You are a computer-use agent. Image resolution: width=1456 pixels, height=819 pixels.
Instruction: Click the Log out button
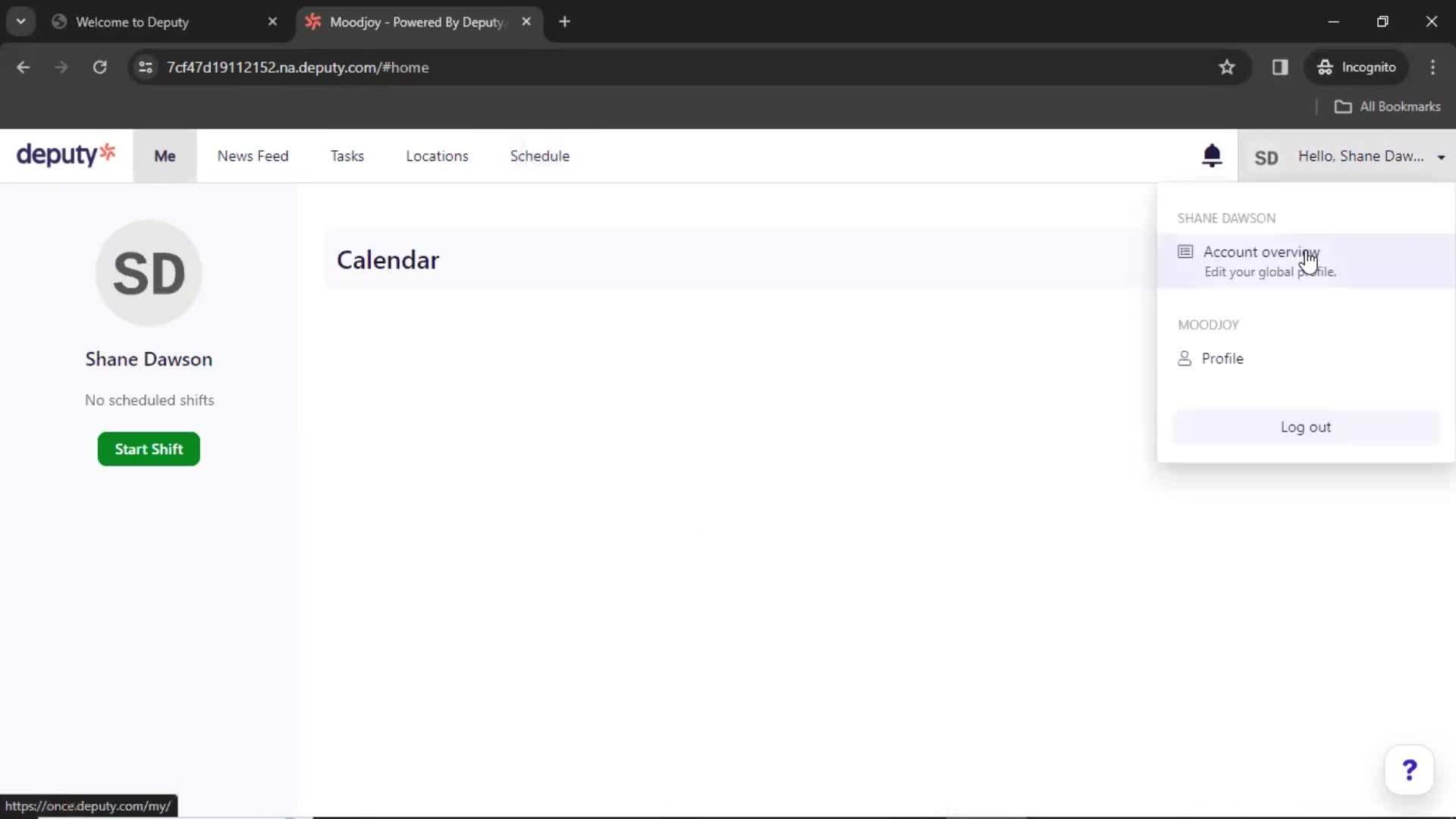pos(1305,426)
